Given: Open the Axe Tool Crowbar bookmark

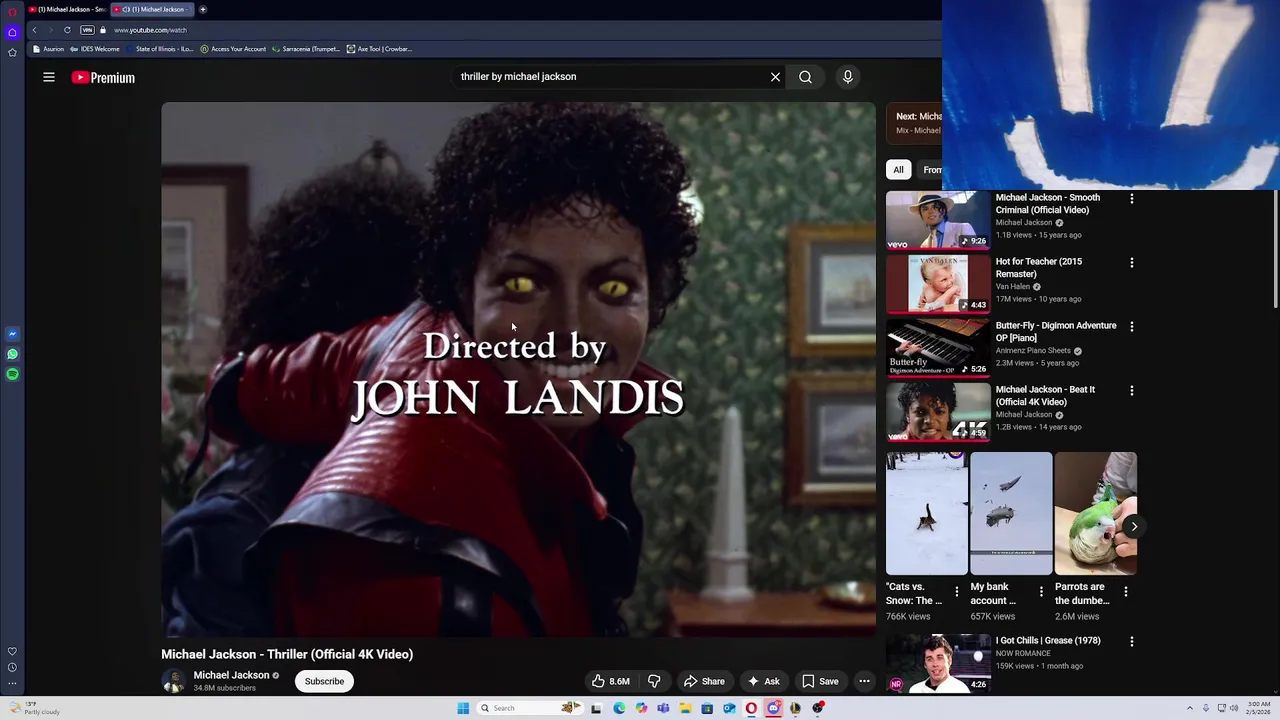Looking at the screenshot, I should pos(379,49).
